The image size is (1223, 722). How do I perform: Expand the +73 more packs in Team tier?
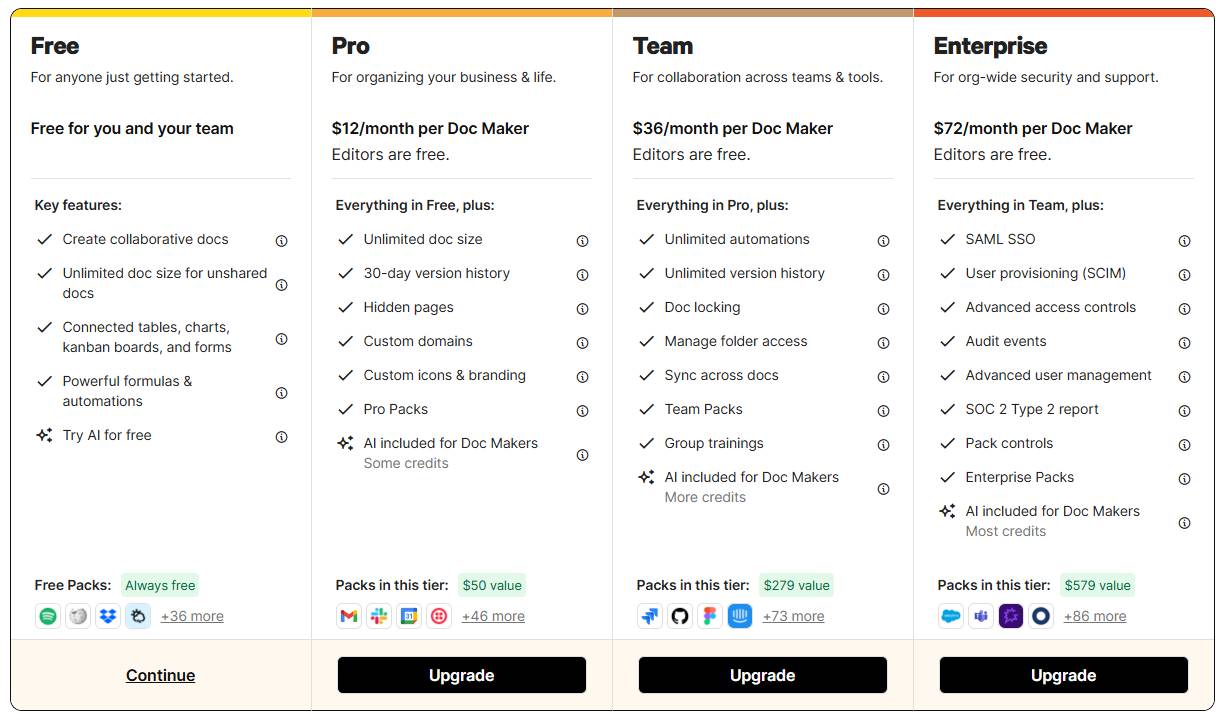793,616
